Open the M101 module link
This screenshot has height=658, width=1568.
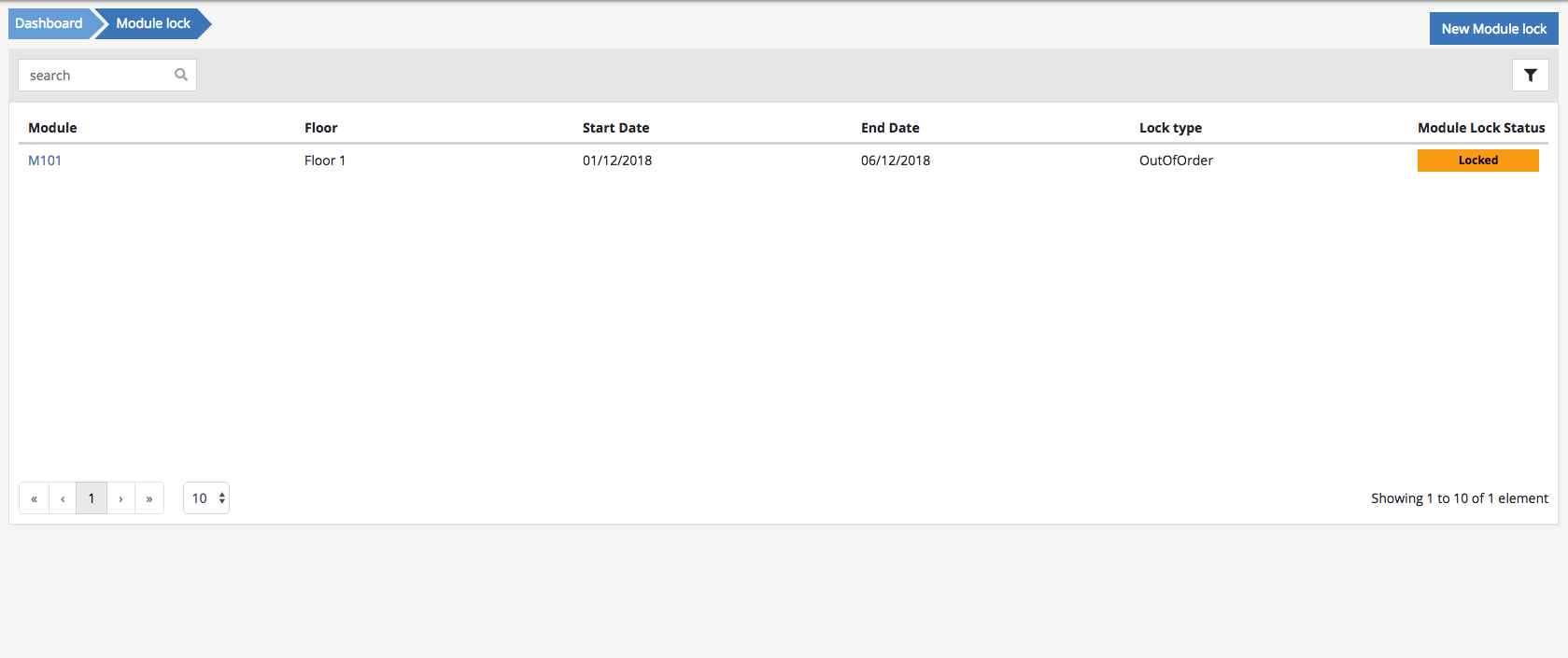tap(45, 161)
